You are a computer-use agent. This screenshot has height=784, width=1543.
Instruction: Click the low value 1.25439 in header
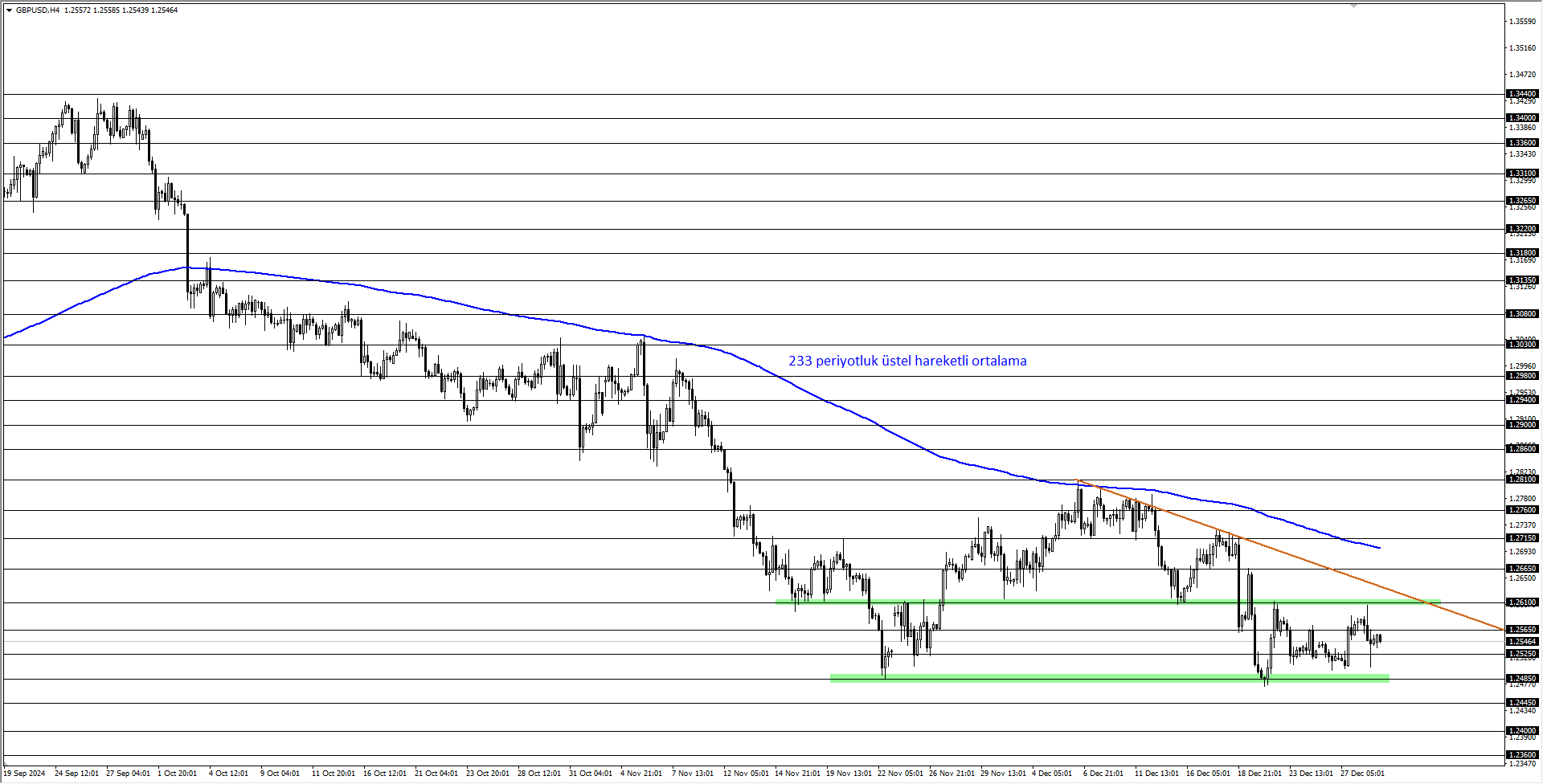tap(136, 10)
